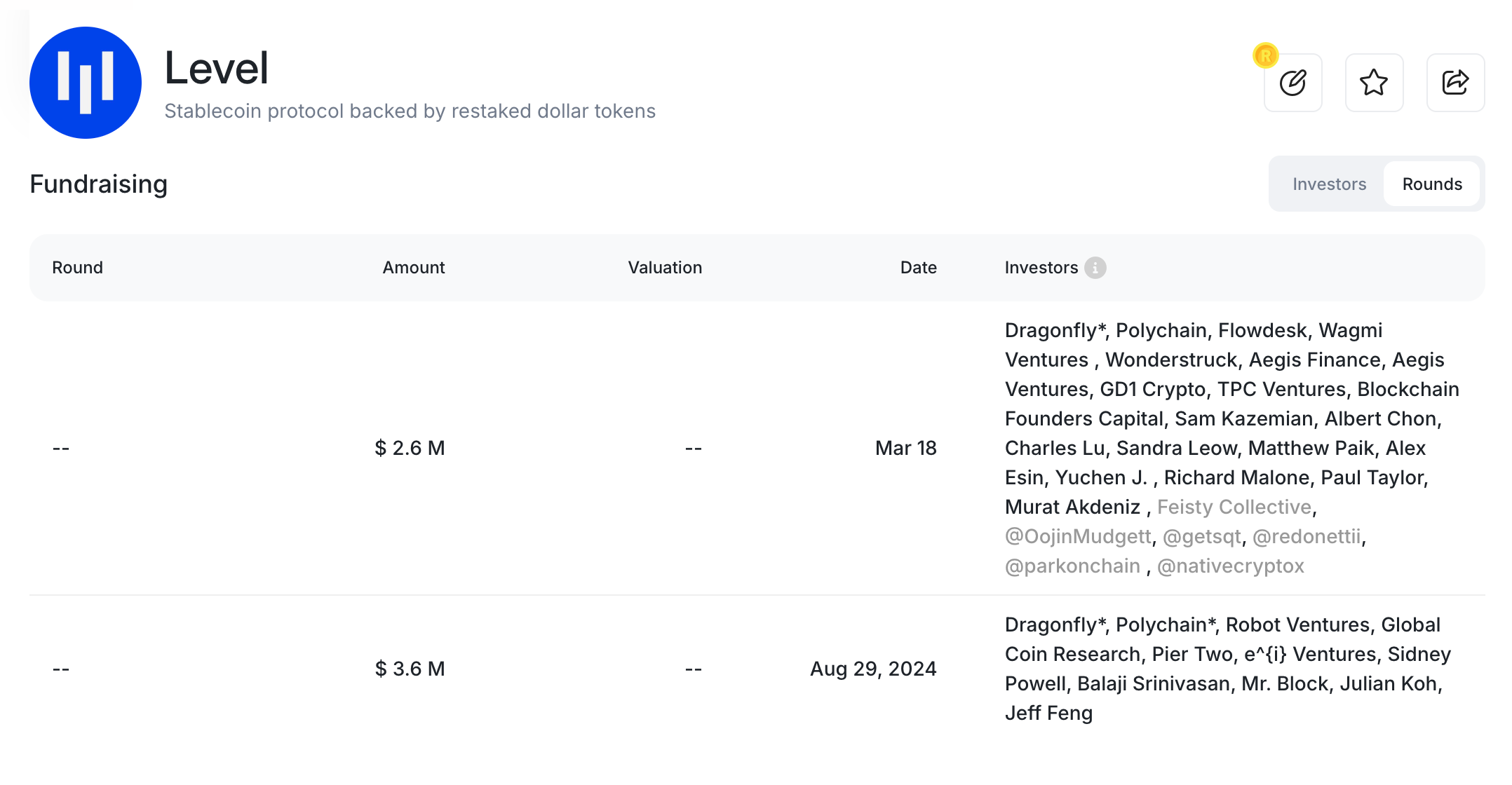Select the Mar 18 funding round row
This screenshot has height=785, width=1512.
click(757, 448)
